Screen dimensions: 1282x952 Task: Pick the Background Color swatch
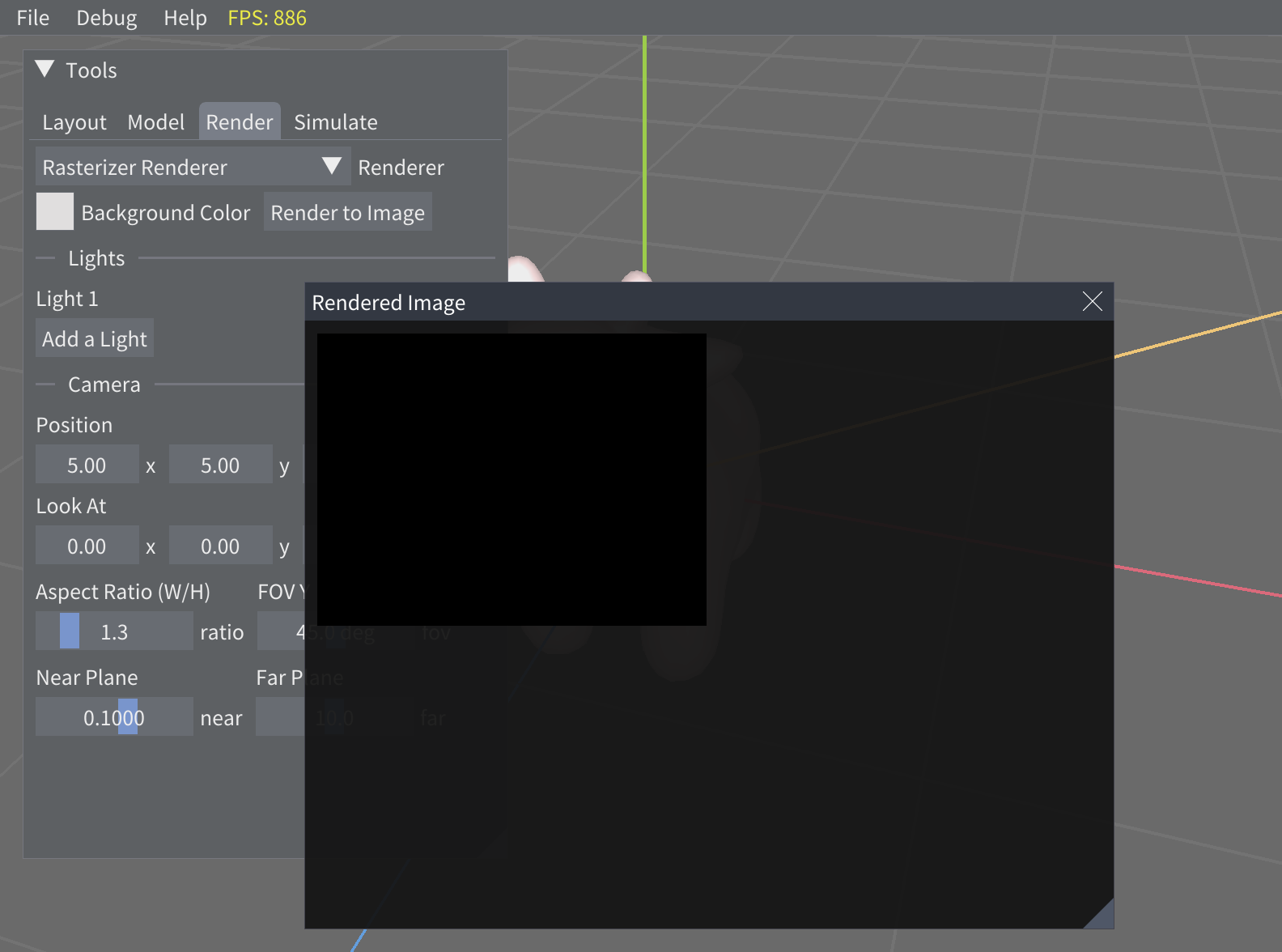[x=55, y=212]
